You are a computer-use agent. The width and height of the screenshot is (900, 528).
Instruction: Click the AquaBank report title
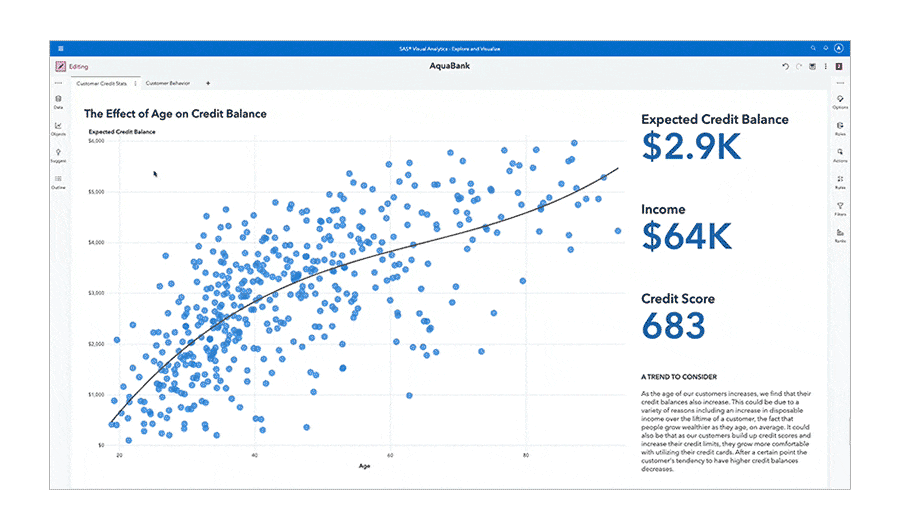click(x=449, y=66)
